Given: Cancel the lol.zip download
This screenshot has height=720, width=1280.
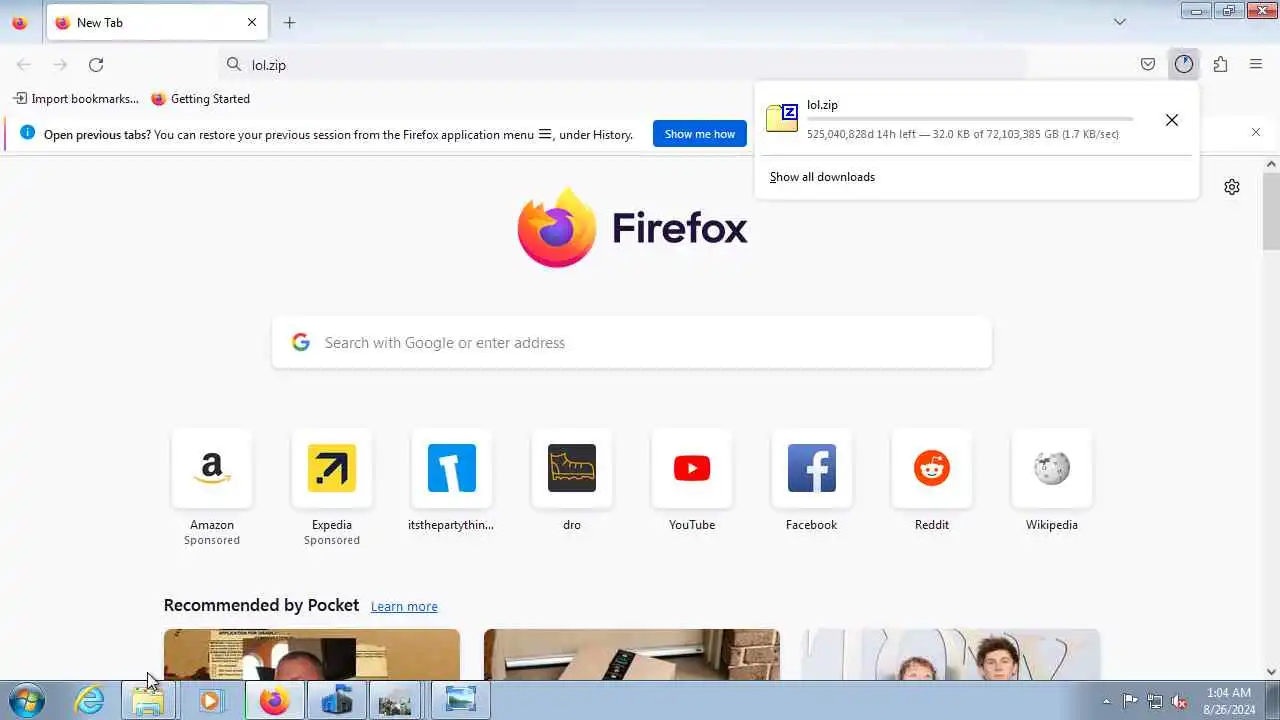Looking at the screenshot, I should pyautogui.click(x=1172, y=120).
